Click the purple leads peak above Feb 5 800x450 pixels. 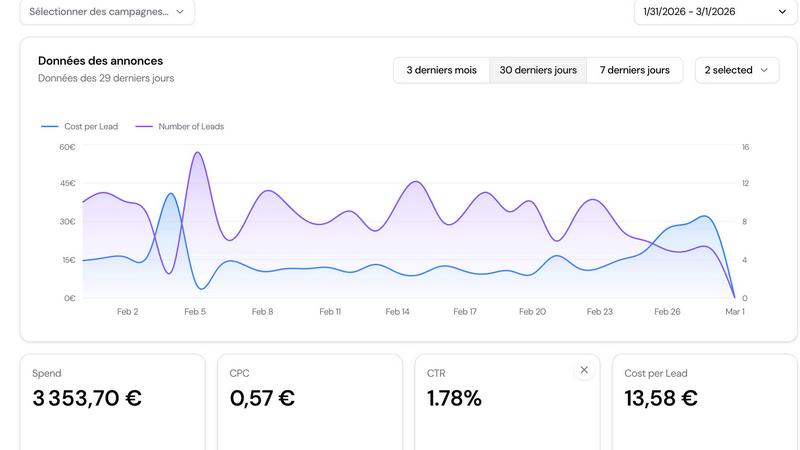click(197, 153)
